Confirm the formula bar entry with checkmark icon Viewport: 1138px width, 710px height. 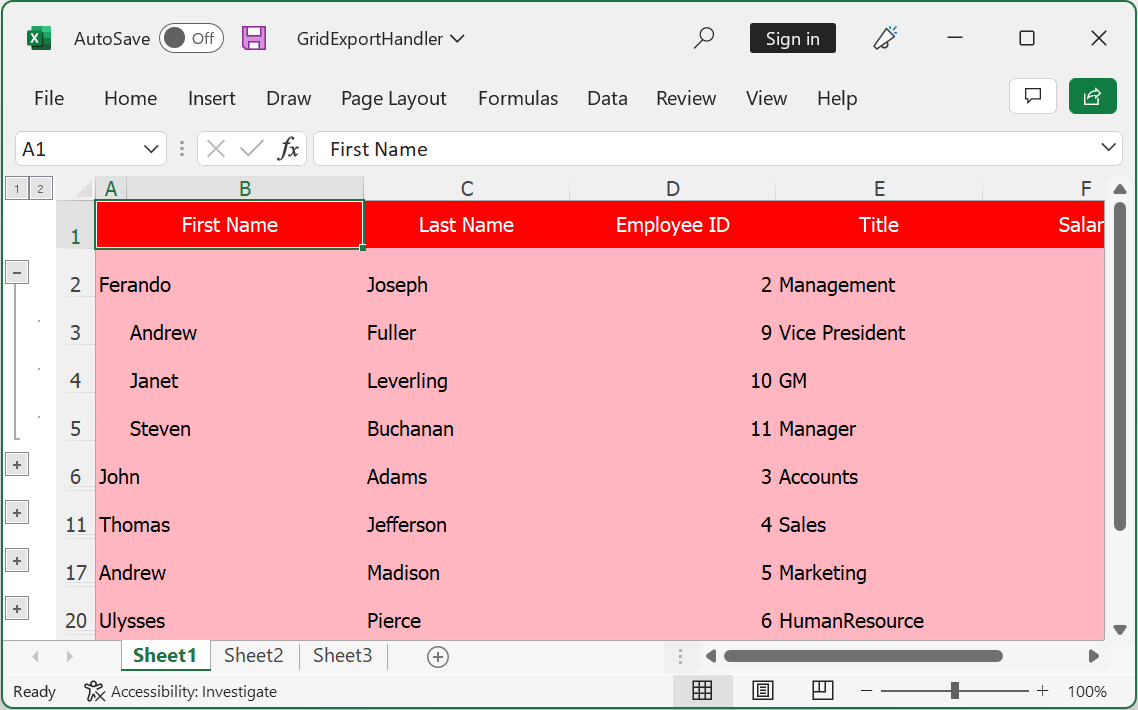pyautogui.click(x=251, y=149)
